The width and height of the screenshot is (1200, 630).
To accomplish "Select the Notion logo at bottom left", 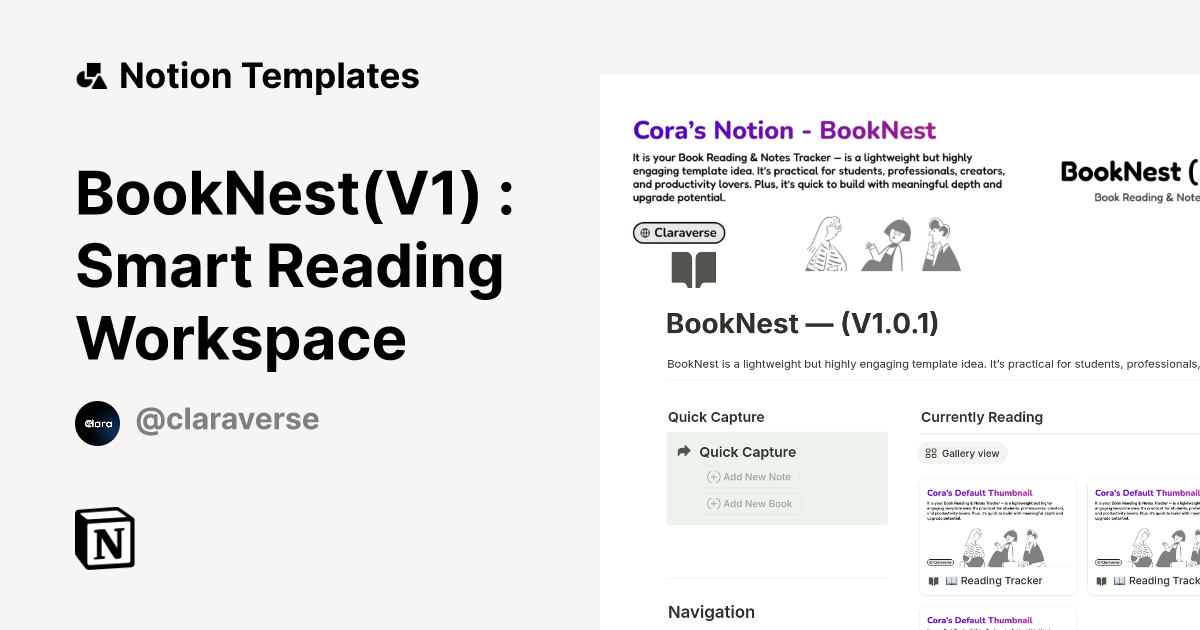I will point(104,538).
